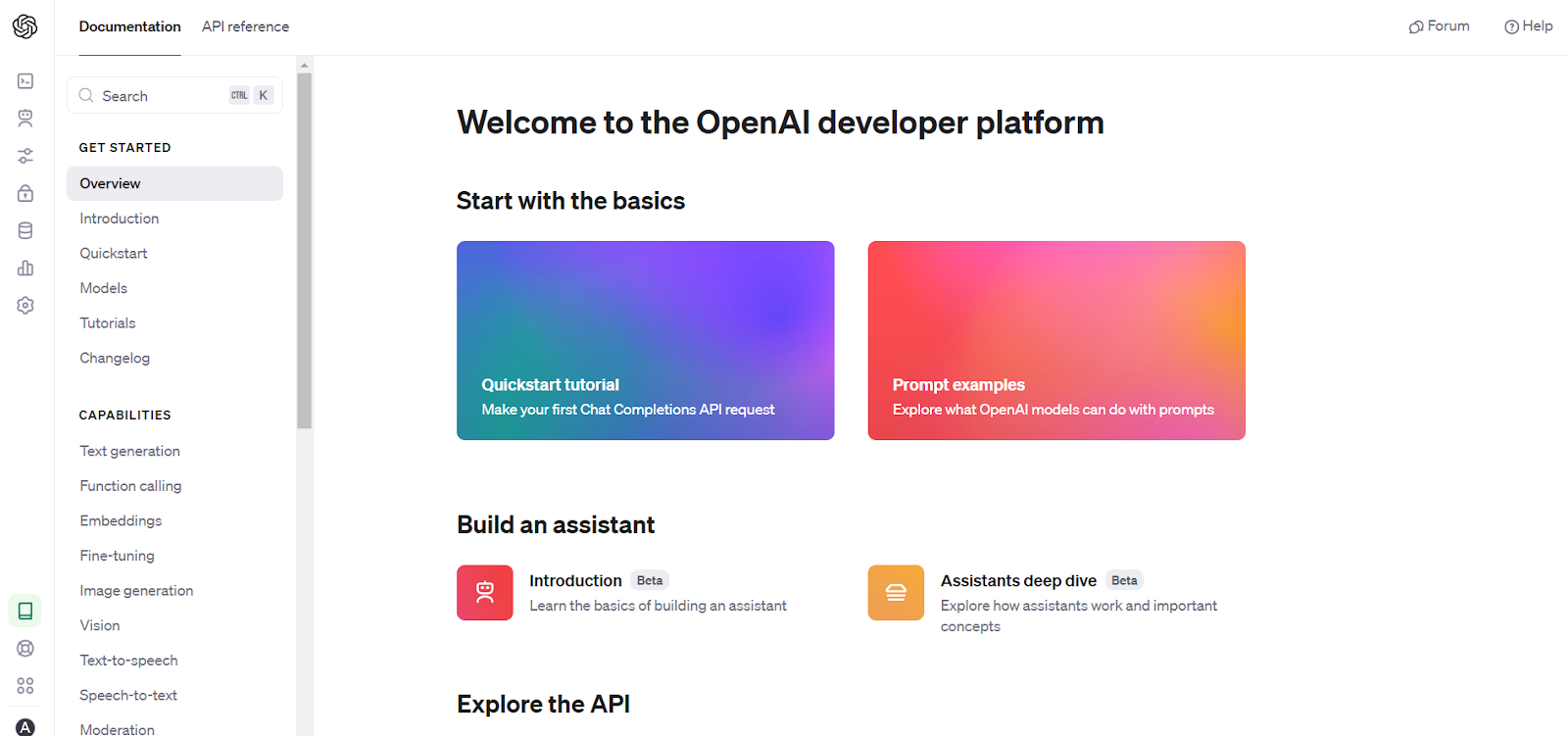Click the sidebar scrollbar up arrow
1568x736 pixels.
305,65
